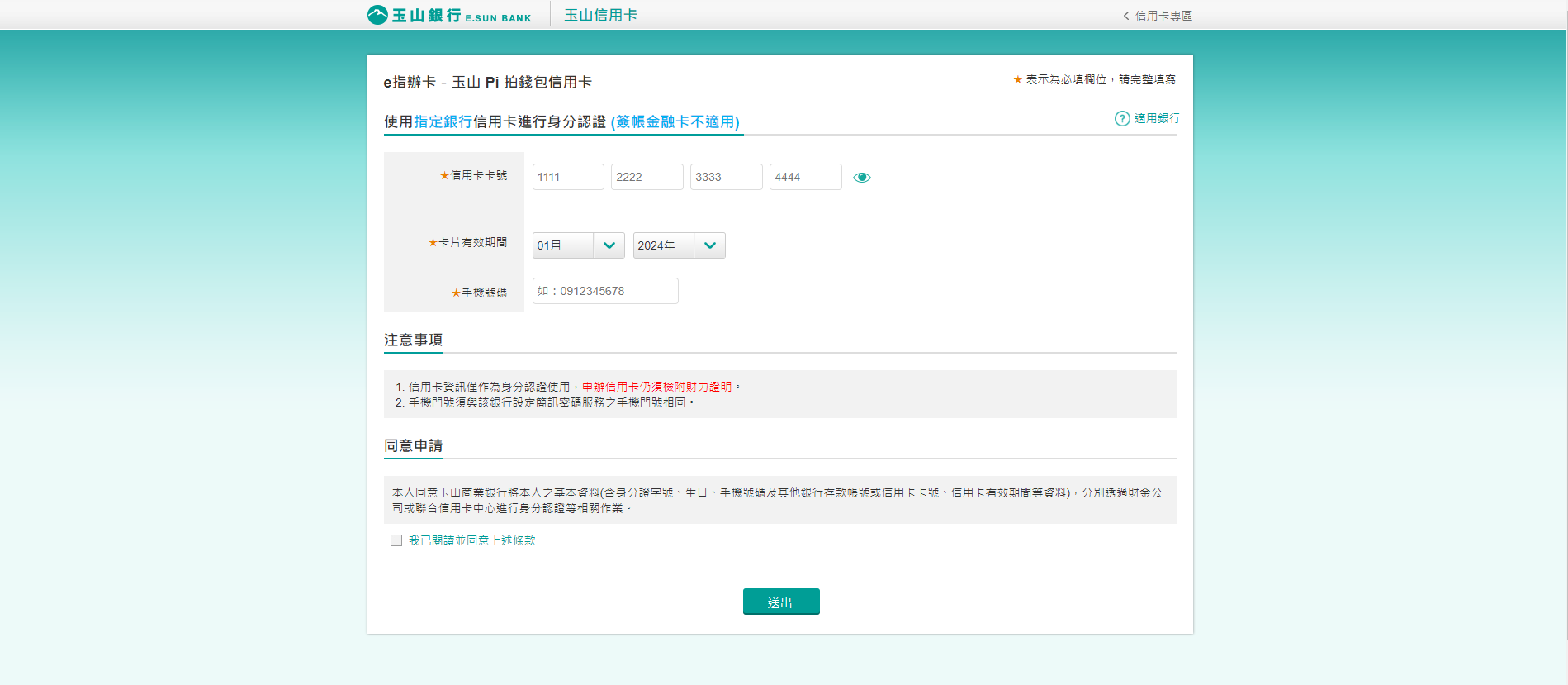The width and height of the screenshot is (1568, 685).
Task: Open the expiry month dropdown 01月
Action: (578, 245)
